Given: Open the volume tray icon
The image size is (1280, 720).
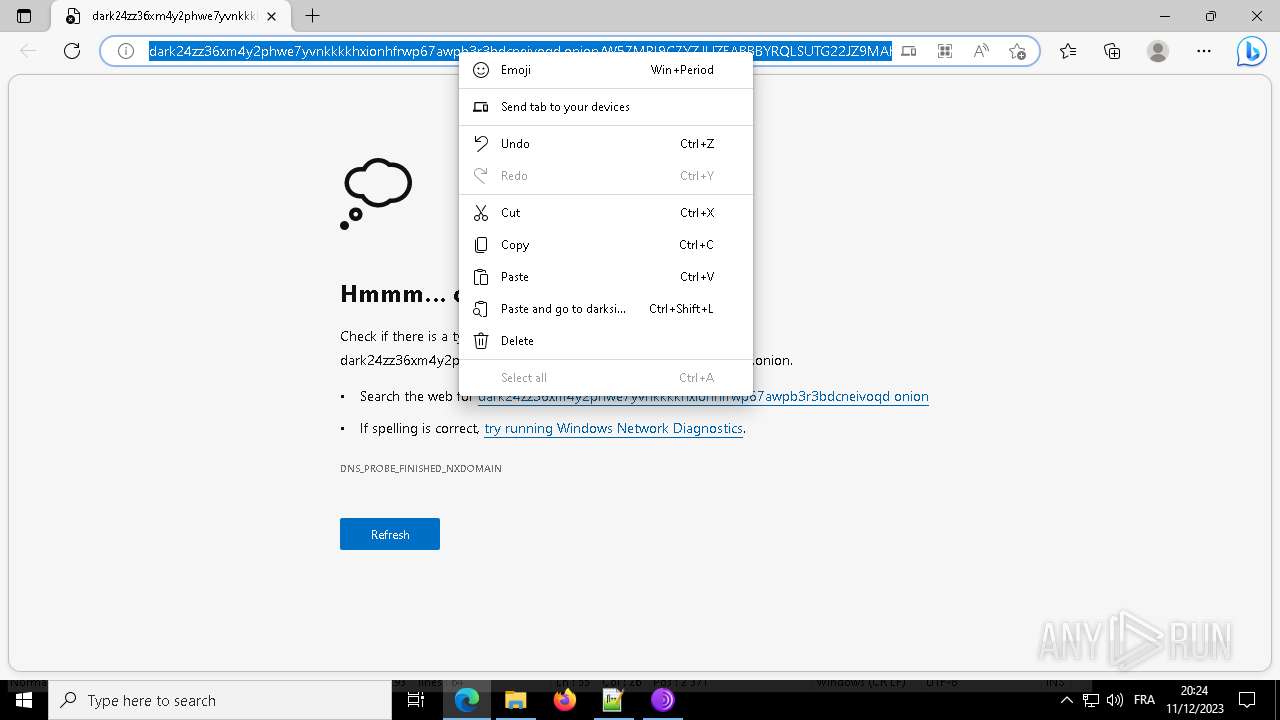Looking at the screenshot, I should (1115, 700).
